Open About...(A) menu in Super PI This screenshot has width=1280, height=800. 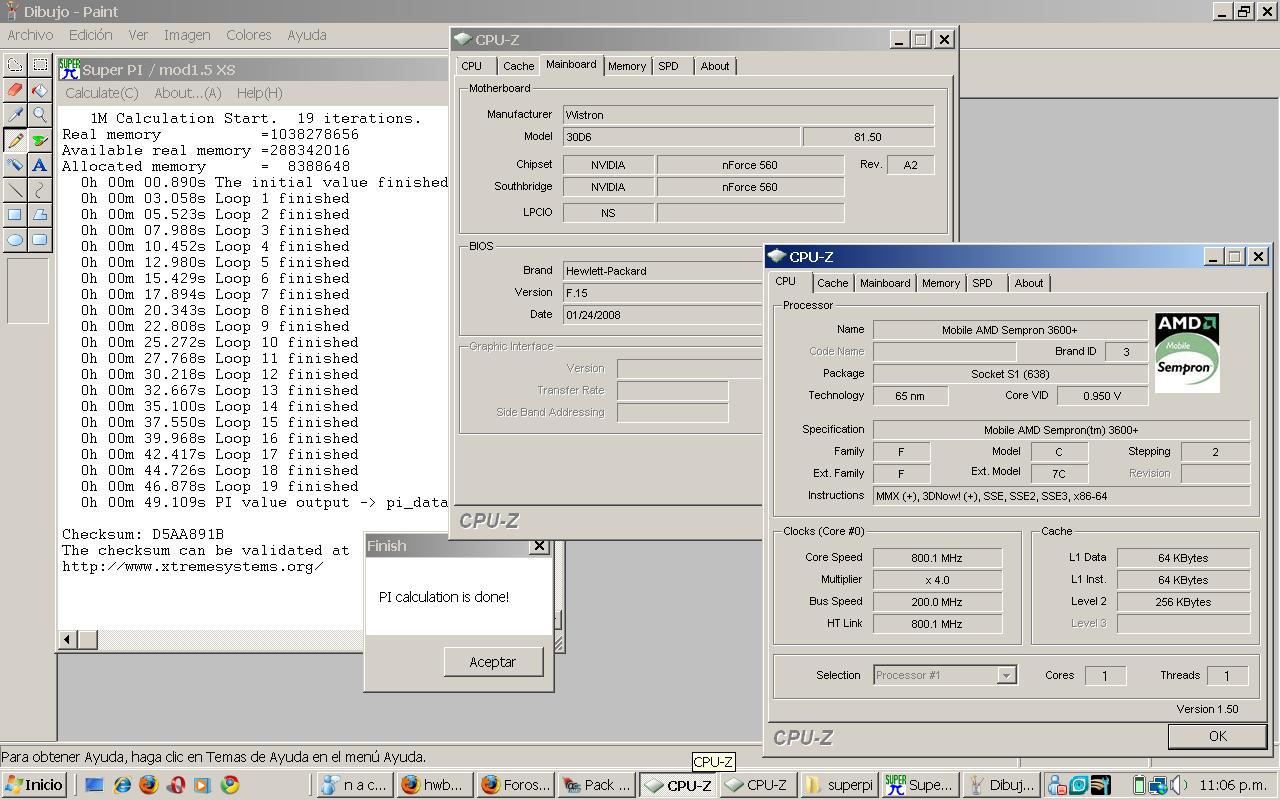(188, 93)
